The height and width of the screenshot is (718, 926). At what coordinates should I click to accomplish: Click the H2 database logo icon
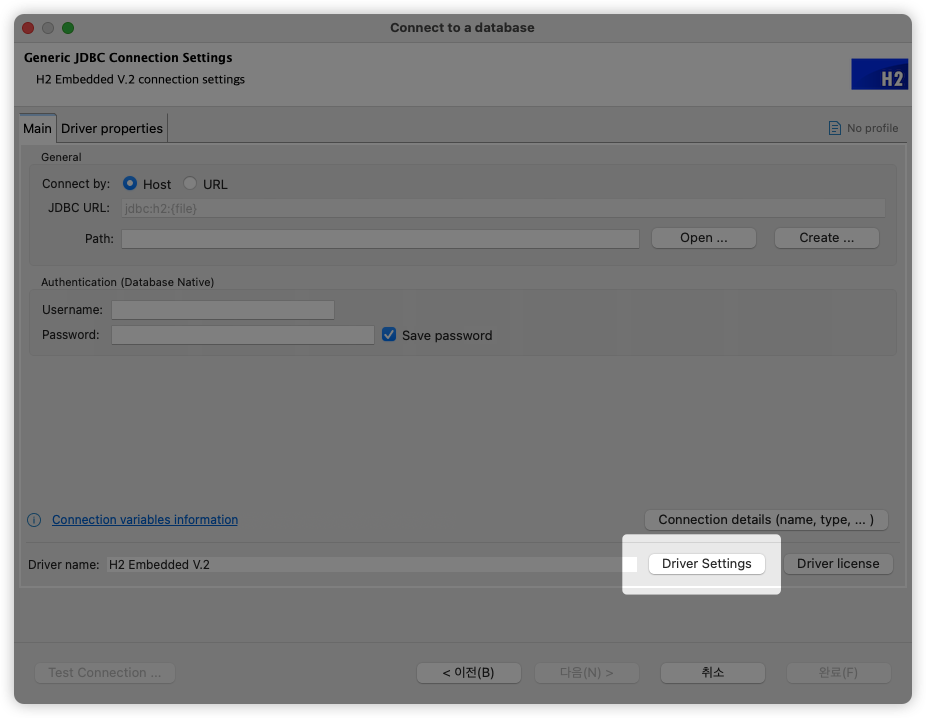(x=879, y=74)
